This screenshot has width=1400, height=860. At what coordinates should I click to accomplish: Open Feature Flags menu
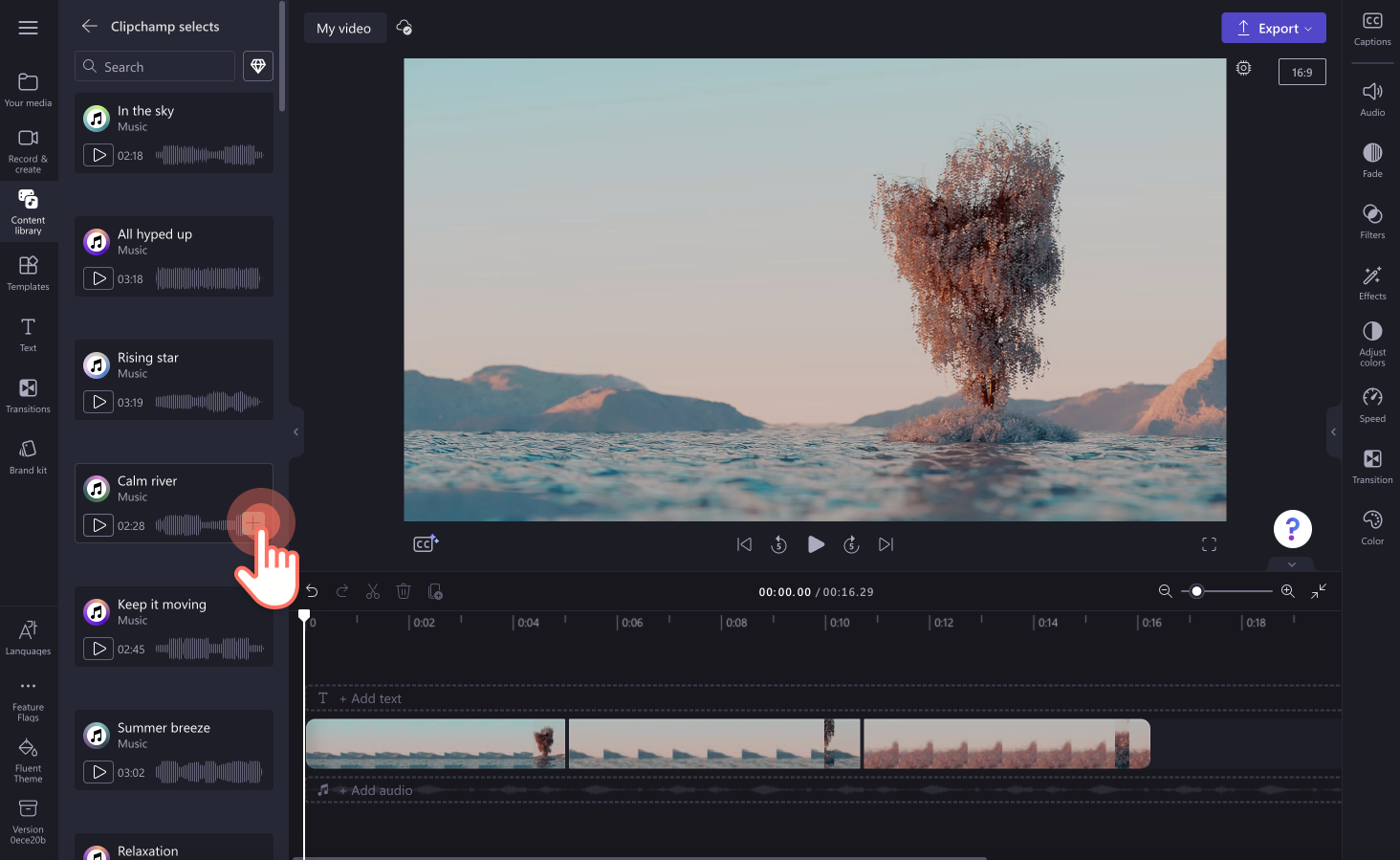[x=29, y=700]
